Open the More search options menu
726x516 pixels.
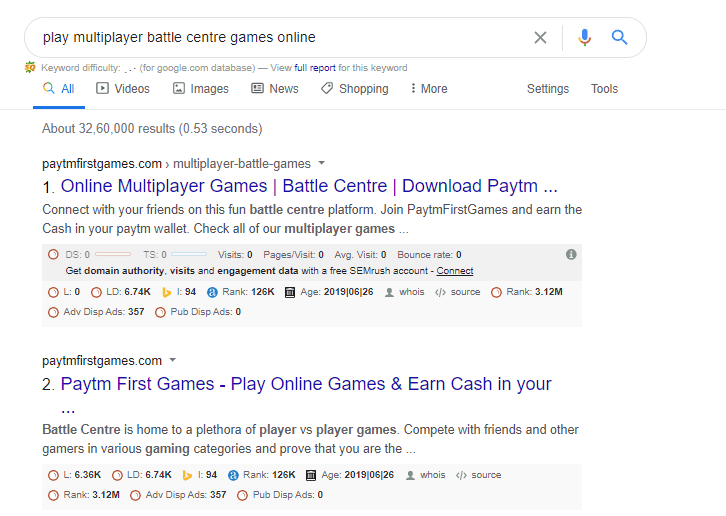coord(429,88)
